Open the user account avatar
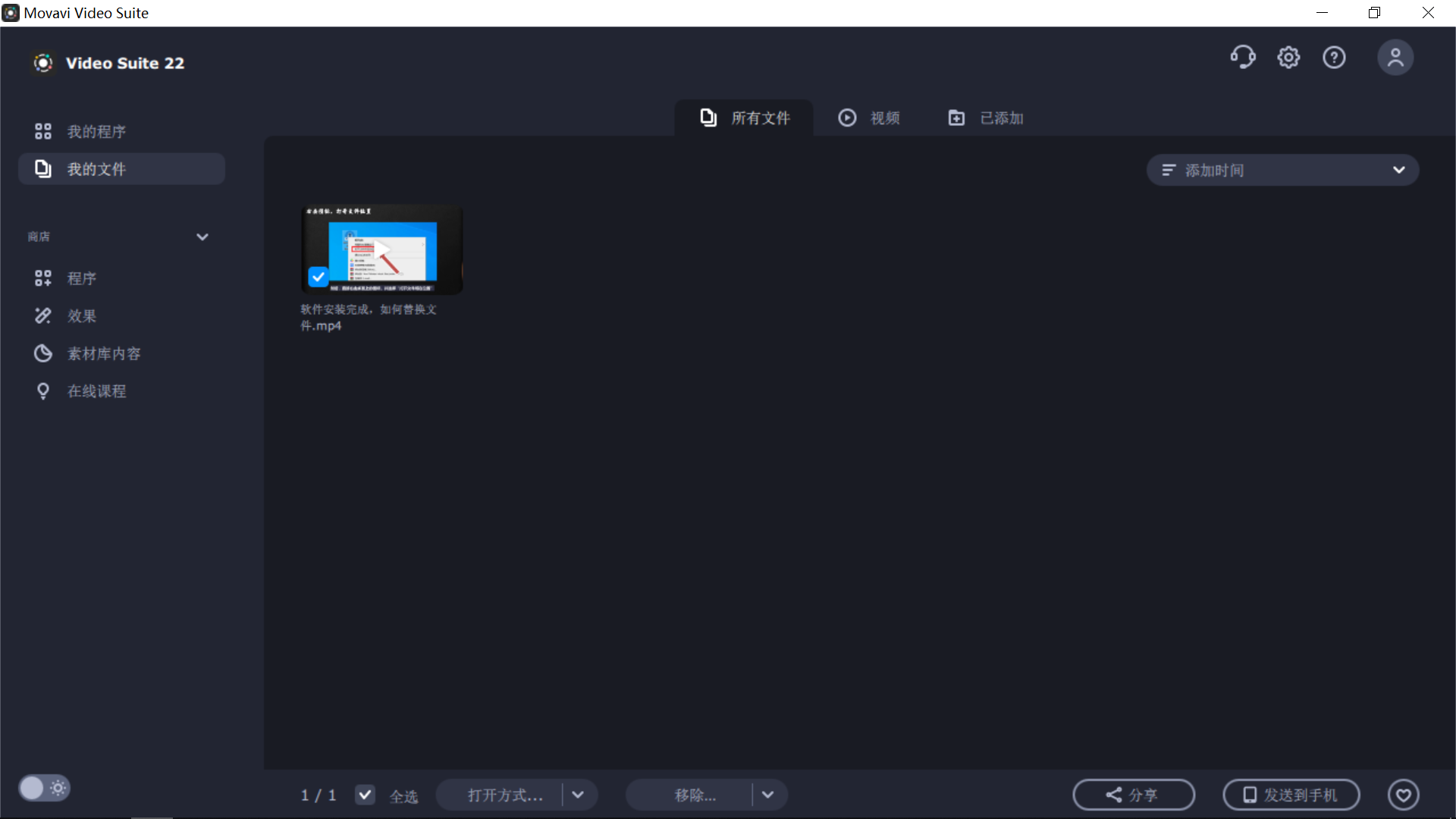Viewport: 1456px width, 819px height. [1395, 58]
